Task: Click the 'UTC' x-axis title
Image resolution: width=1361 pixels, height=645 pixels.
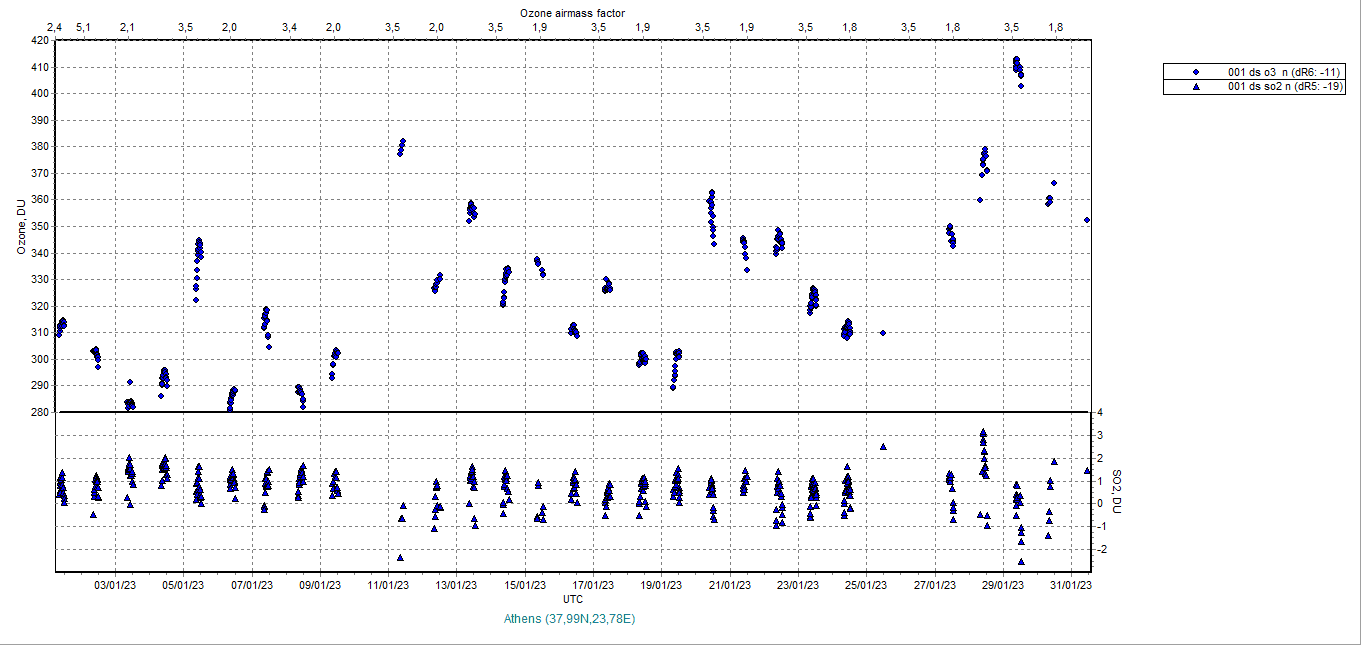Action: pos(573,599)
